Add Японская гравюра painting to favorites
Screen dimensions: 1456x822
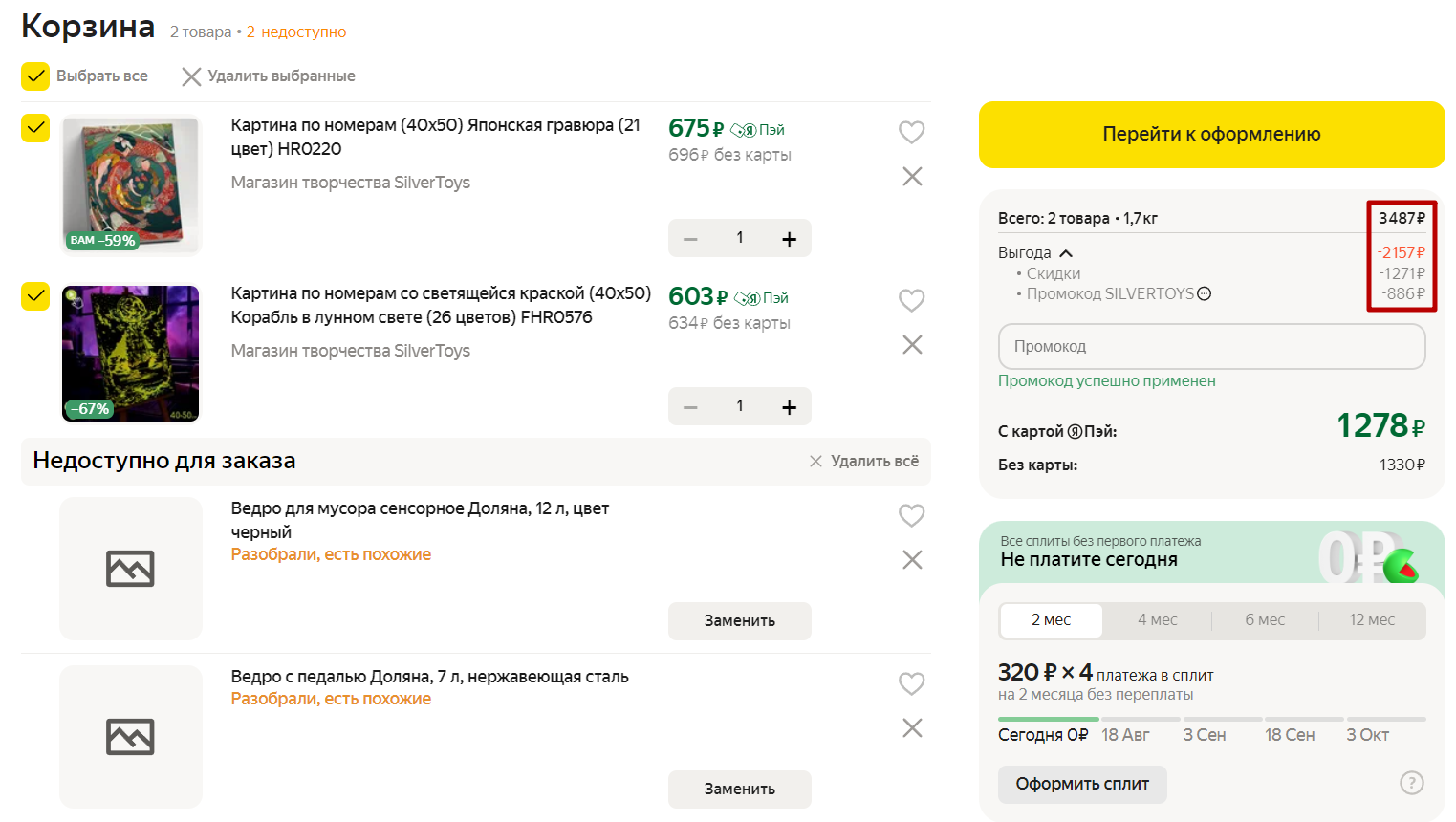coord(911,132)
